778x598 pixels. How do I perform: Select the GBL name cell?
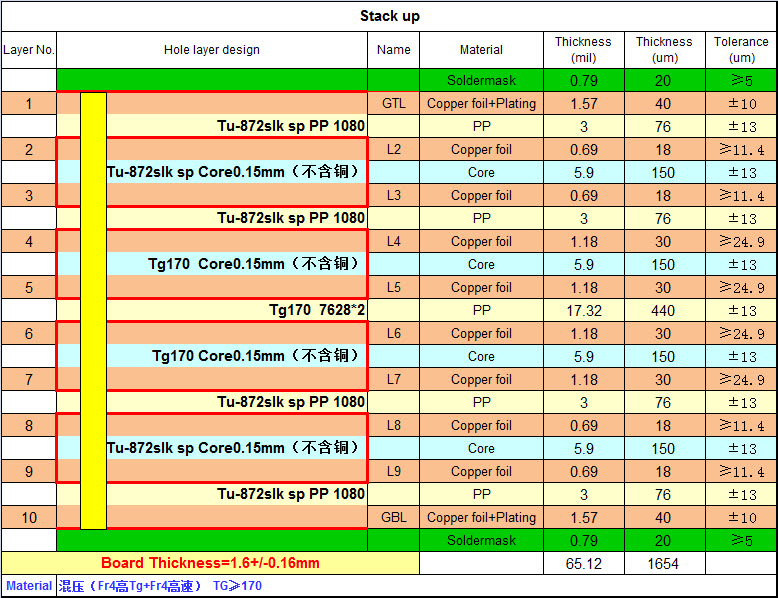394,518
